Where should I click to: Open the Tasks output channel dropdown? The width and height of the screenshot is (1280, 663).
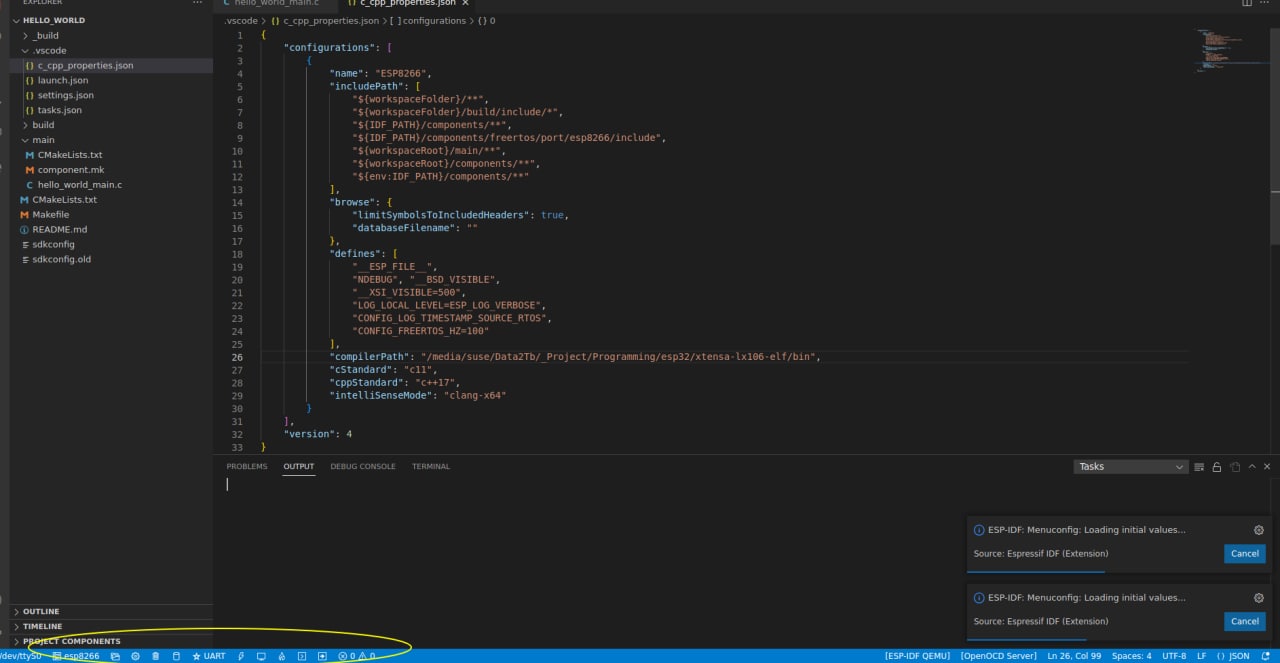point(1130,467)
